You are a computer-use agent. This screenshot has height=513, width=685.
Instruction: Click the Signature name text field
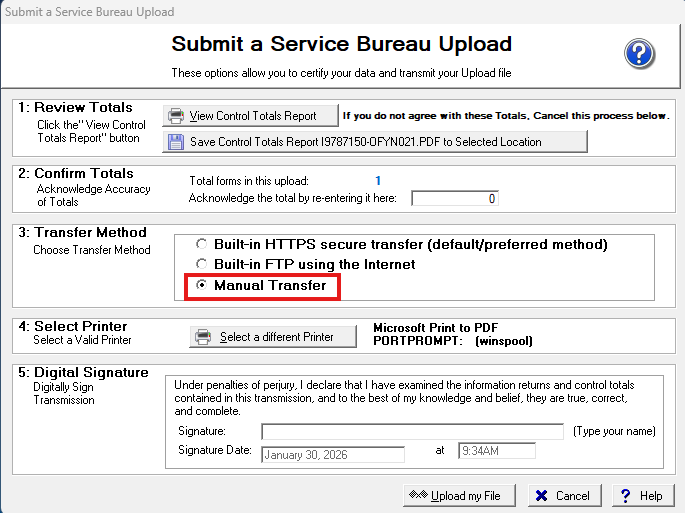coord(412,431)
